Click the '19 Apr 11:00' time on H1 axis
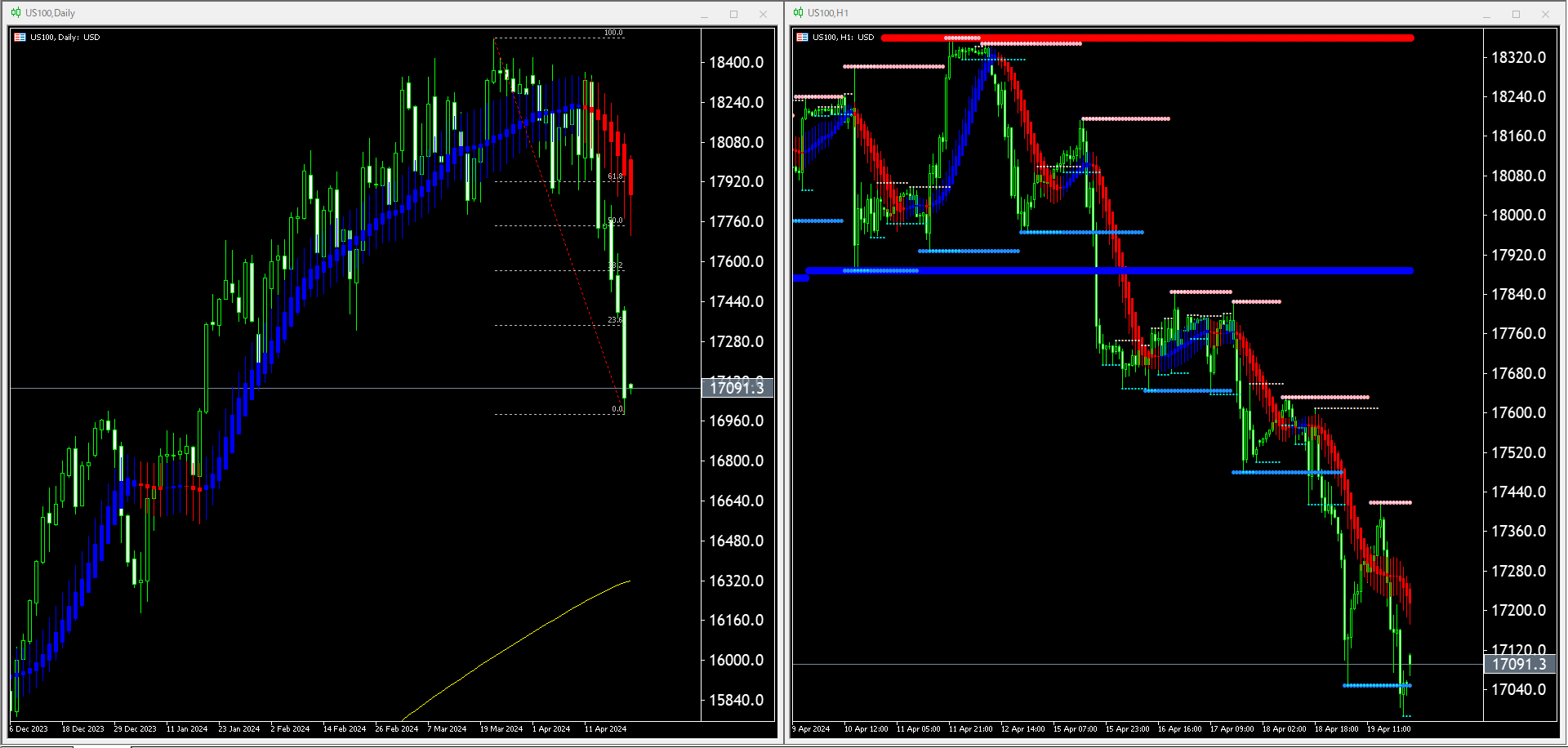 (1388, 728)
